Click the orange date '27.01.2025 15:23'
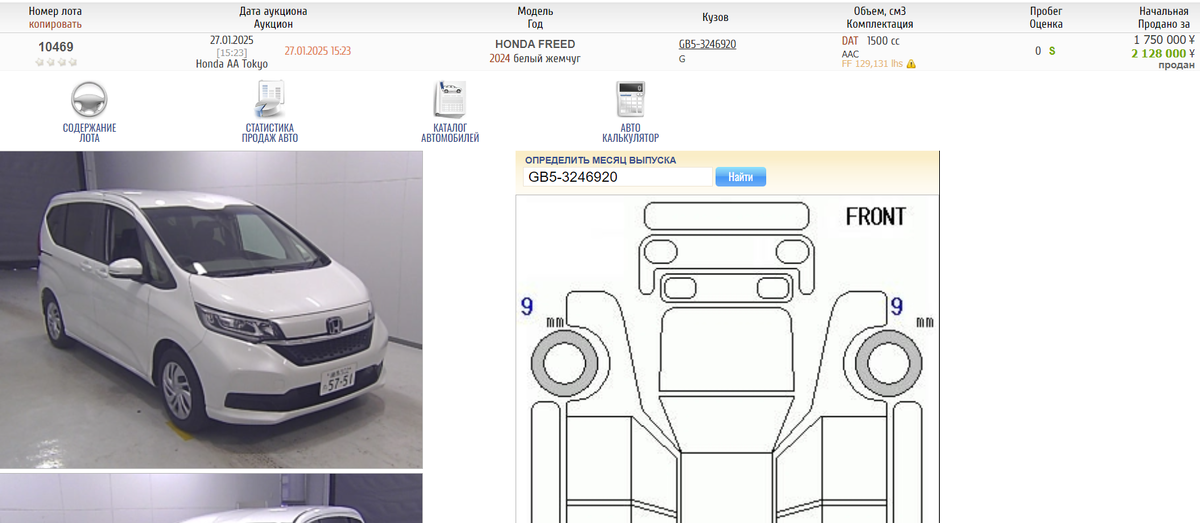The width and height of the screenshot is (1200, 523). (318, 50)
